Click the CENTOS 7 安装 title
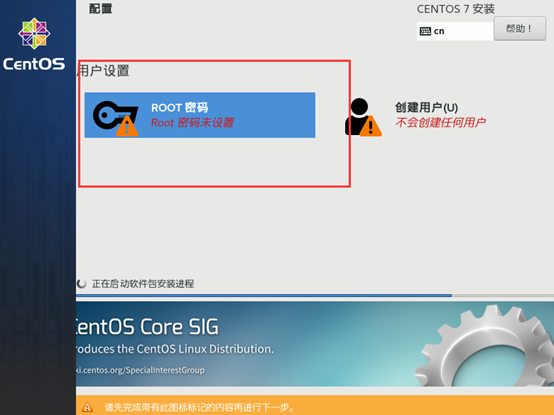This screenshot has height=415, width=554. coord(456,9)
